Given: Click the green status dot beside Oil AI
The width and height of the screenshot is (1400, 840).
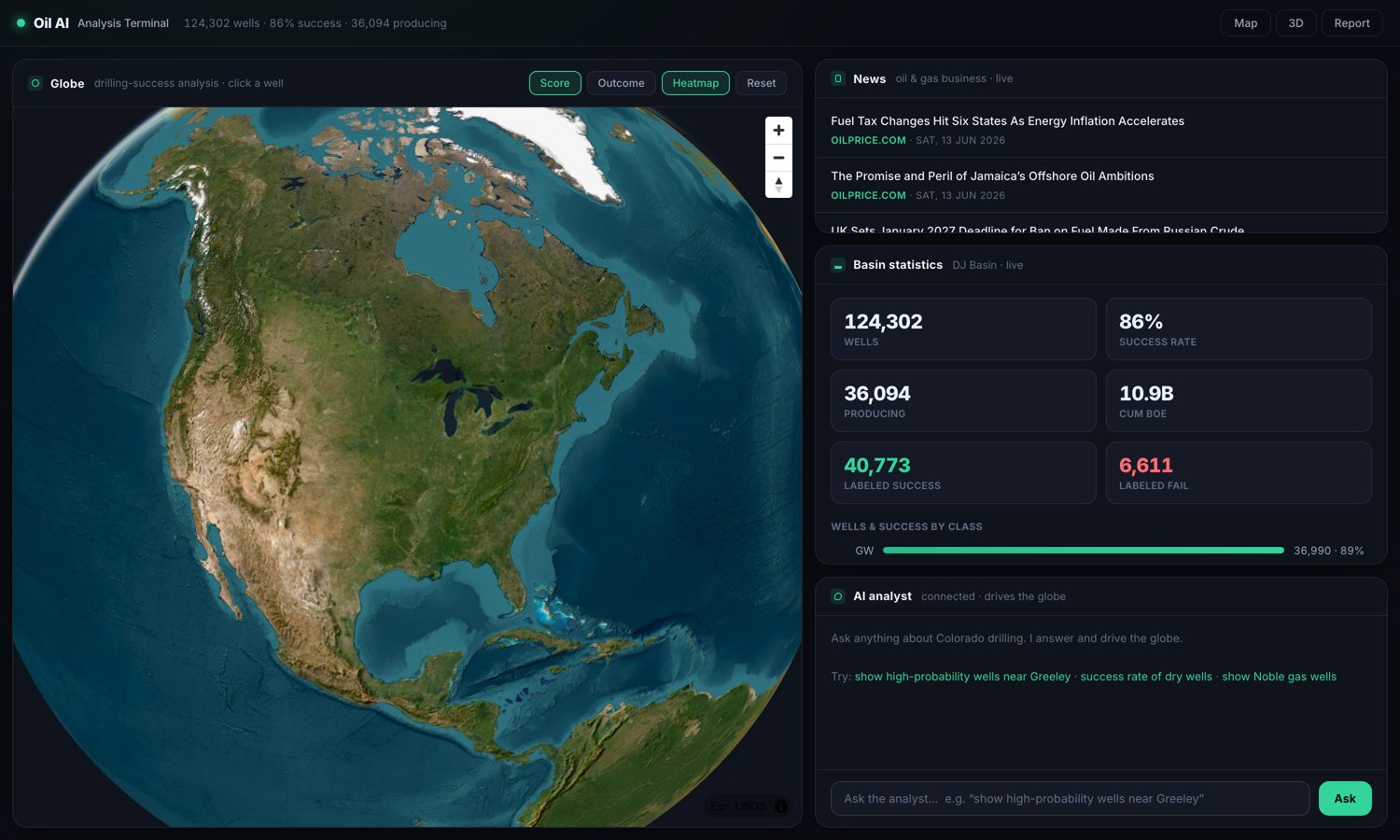Looking at the screenshot, I should [21, 23].
